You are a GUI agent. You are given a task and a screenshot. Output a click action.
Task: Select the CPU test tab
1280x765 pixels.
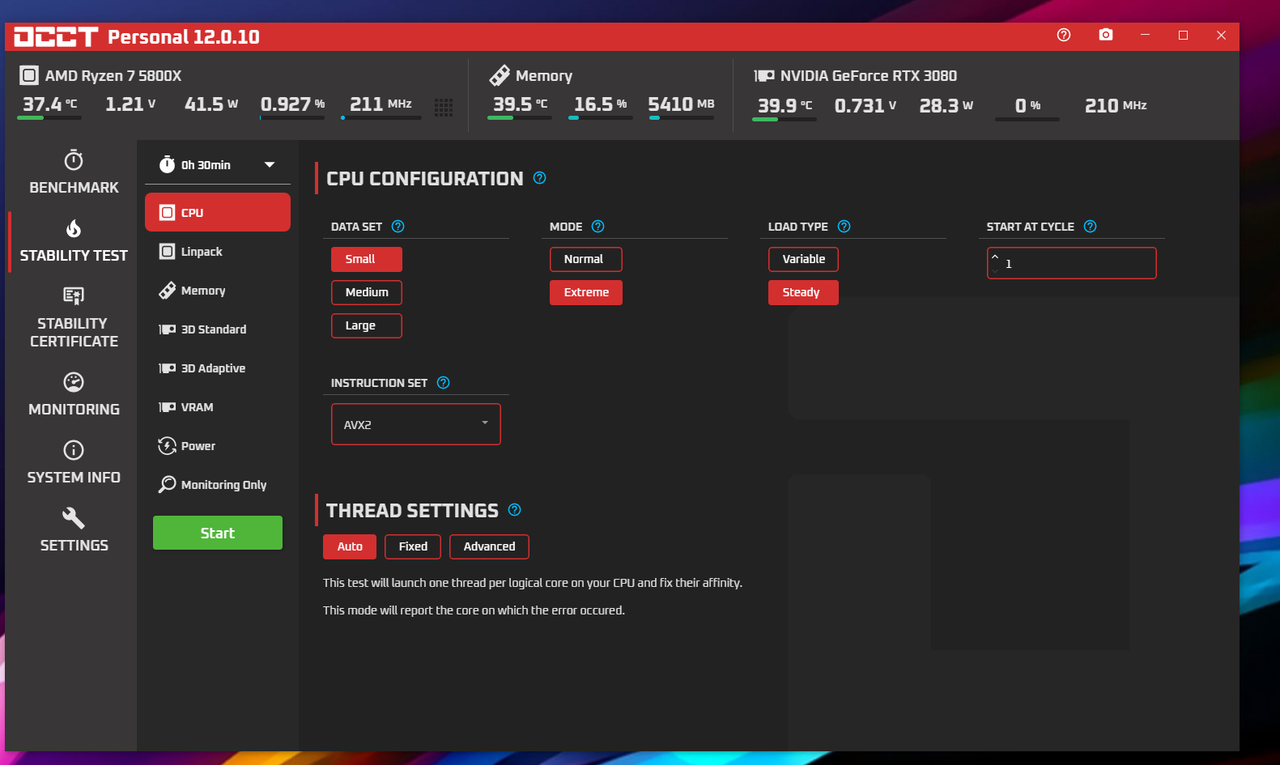(218, 212)
